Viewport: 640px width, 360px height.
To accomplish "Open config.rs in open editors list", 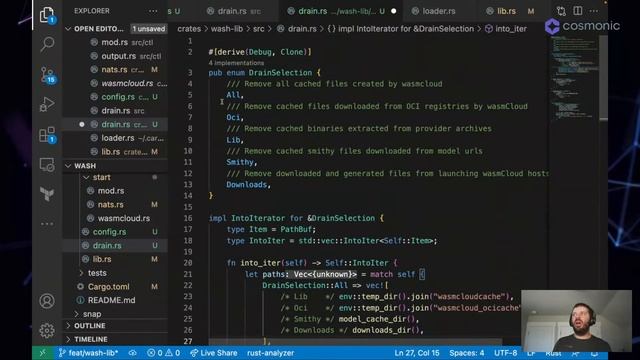I will point(115,97).
